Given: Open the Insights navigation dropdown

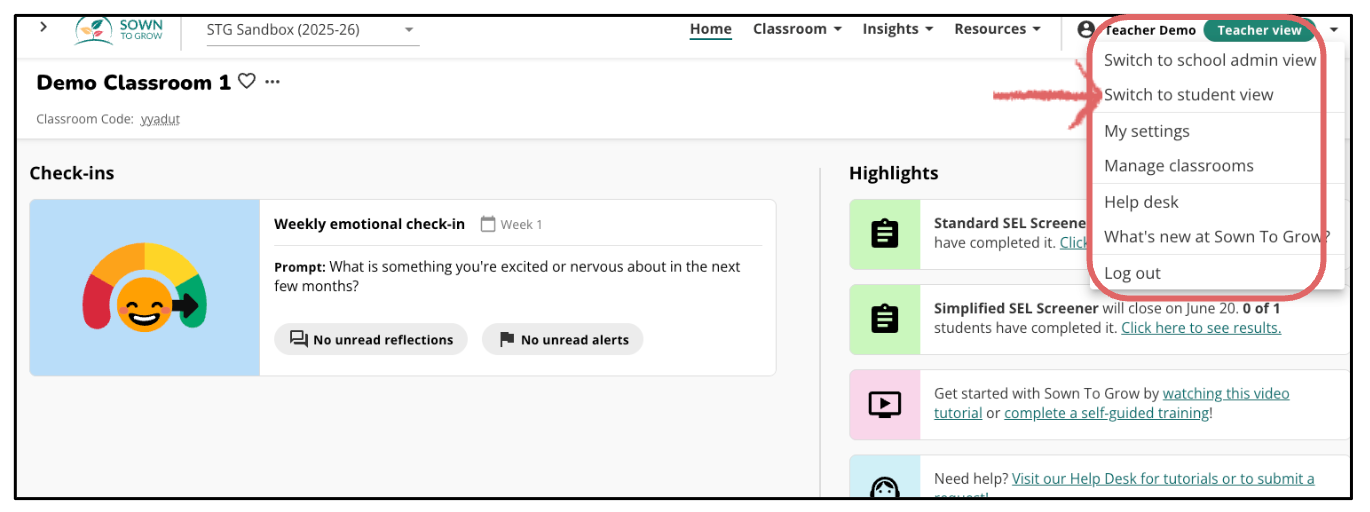Looking at the screenshot, I should 897,29.
